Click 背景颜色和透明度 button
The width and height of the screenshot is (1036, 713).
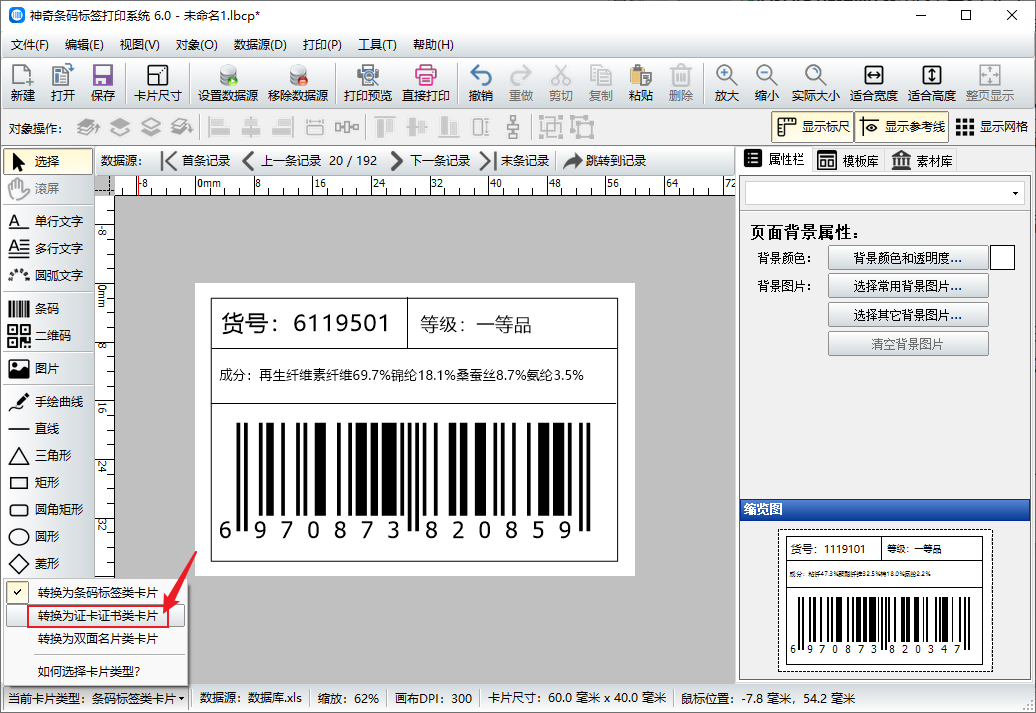(x=908, y=258)
